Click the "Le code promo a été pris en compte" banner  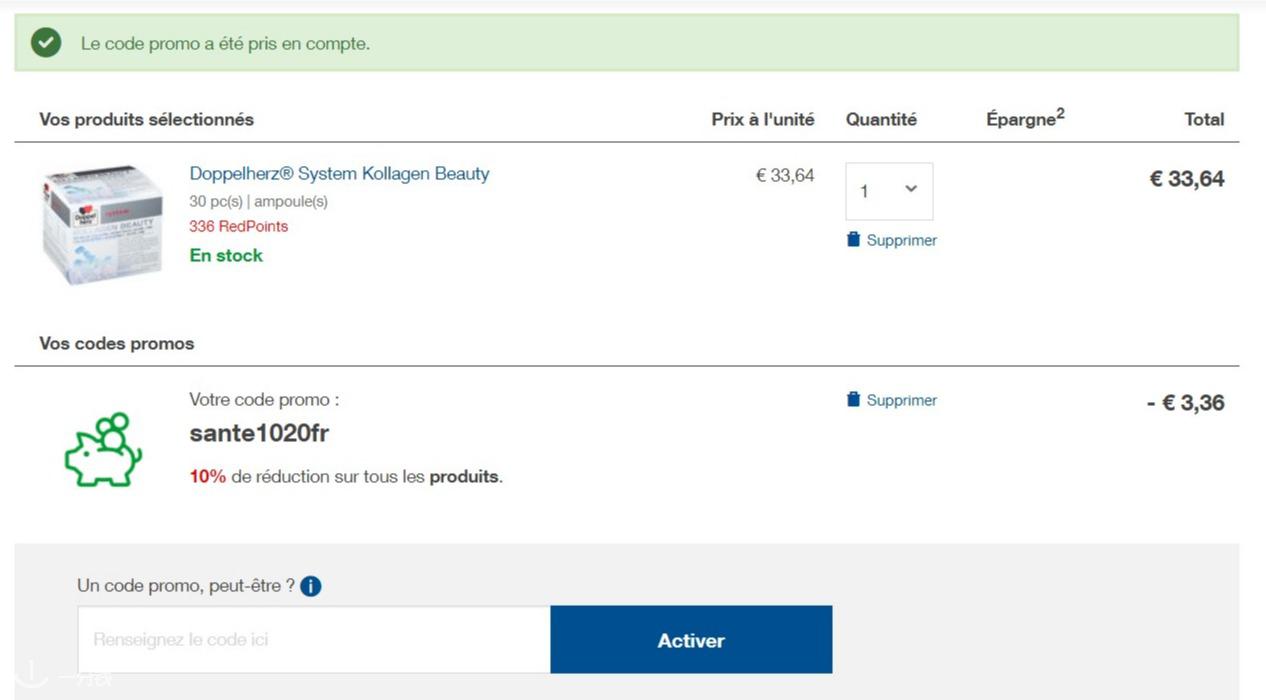(627, 43)
